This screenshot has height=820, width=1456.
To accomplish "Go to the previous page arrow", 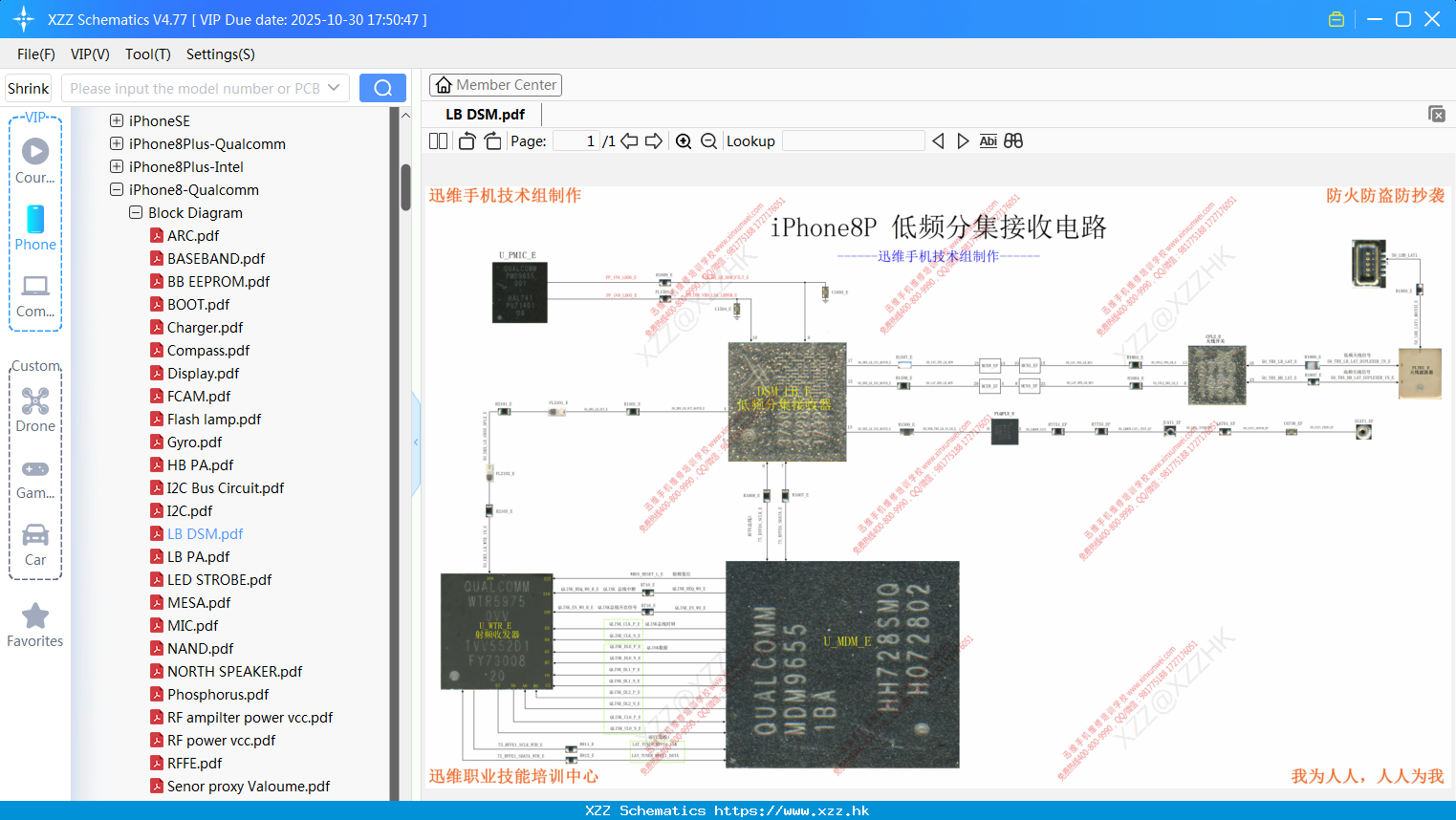I will click(x=629, y=141).
